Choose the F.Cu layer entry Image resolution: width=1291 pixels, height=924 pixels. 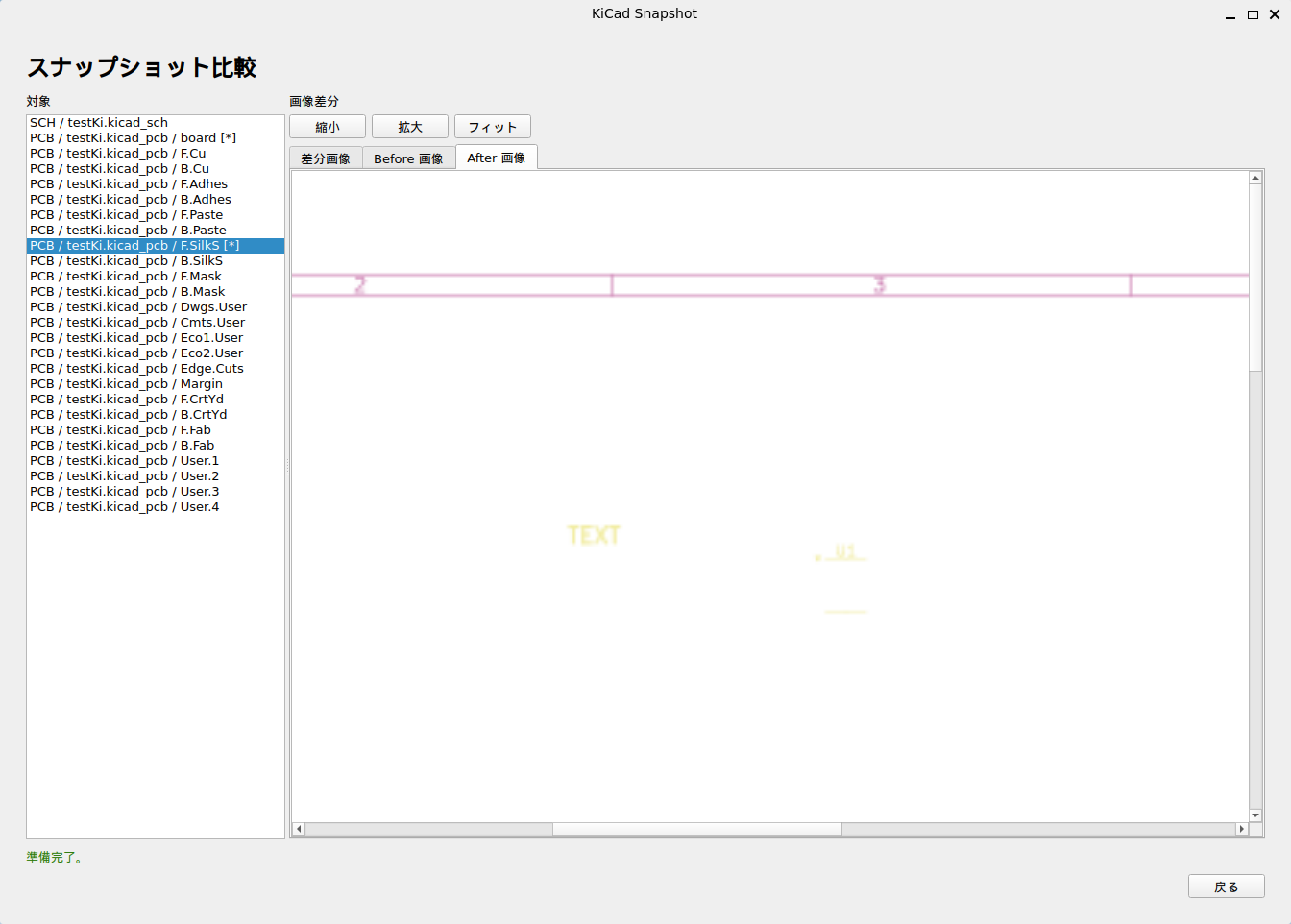click(117, 154)
